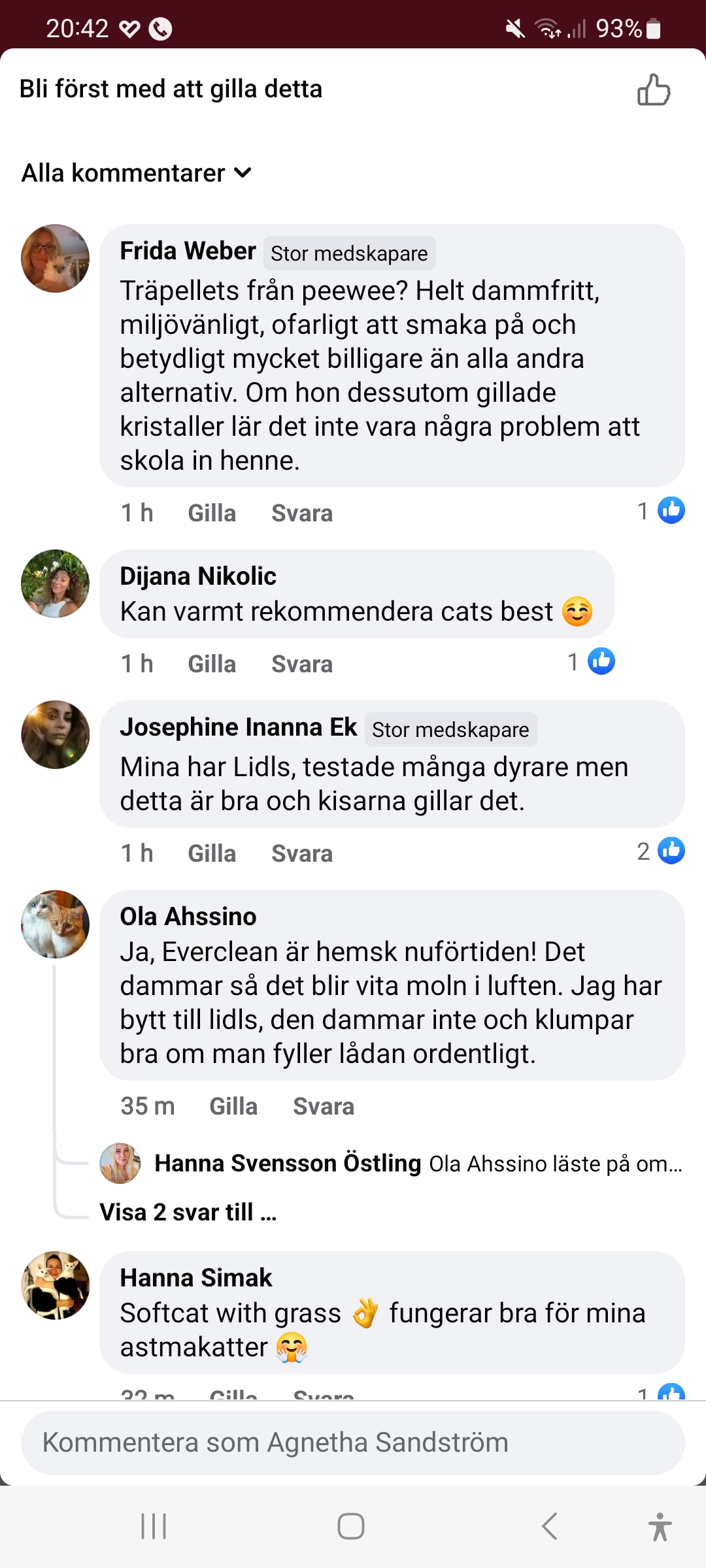Tap the Android home button
The width and height of the screenshot is (706, 1568).
(351, 1526)
